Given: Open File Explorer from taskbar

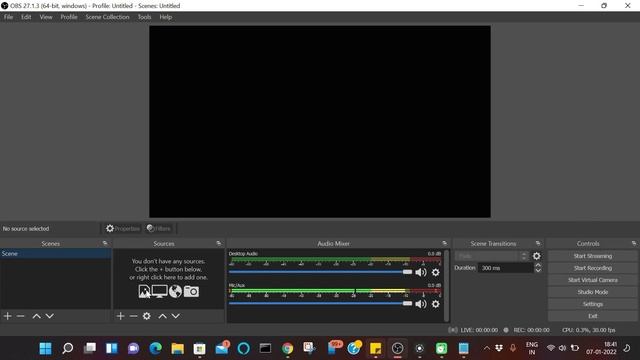Looking at the screenshot, I should point(178,349).
